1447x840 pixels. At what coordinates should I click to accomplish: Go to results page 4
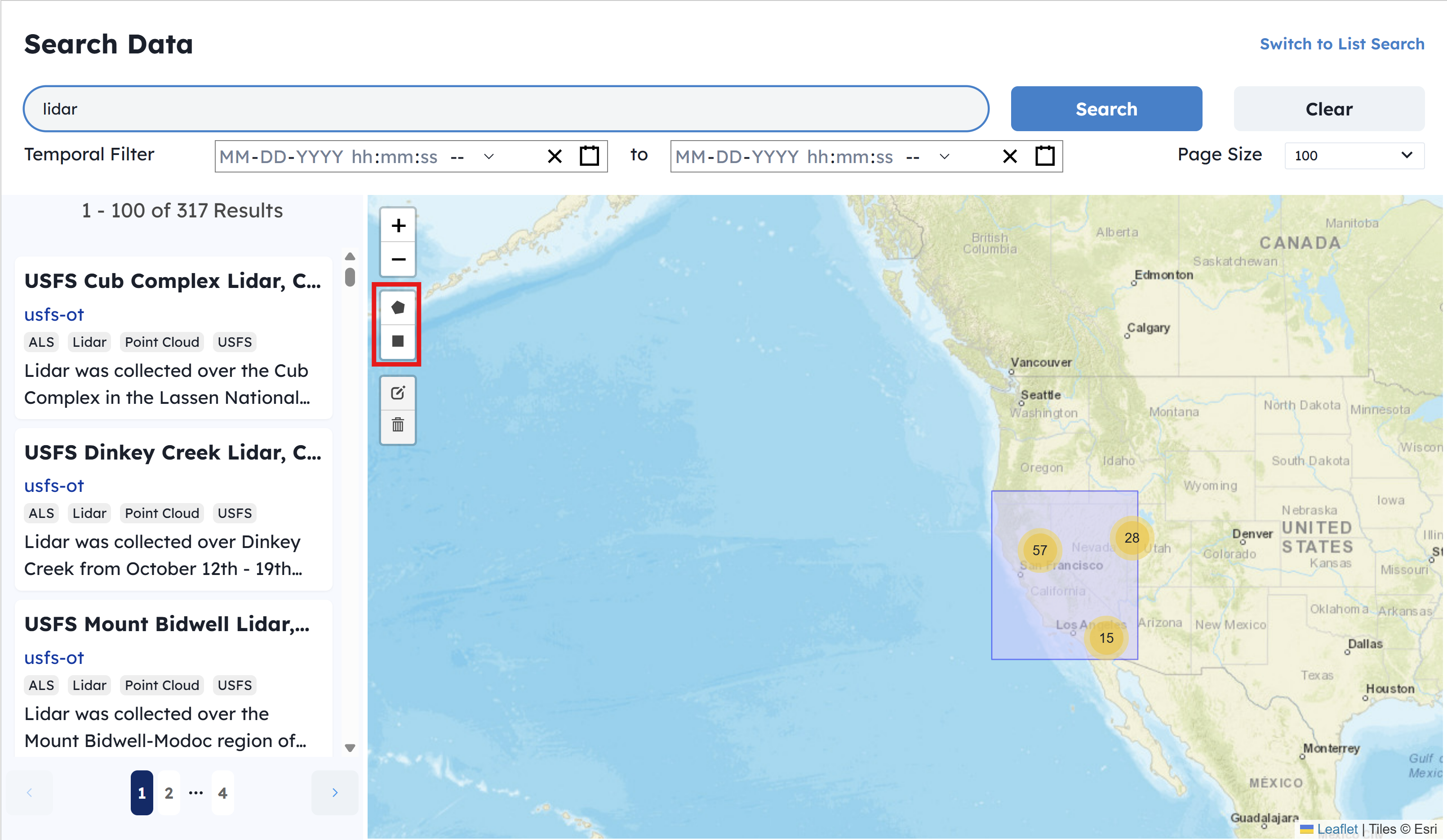(222, 793)
